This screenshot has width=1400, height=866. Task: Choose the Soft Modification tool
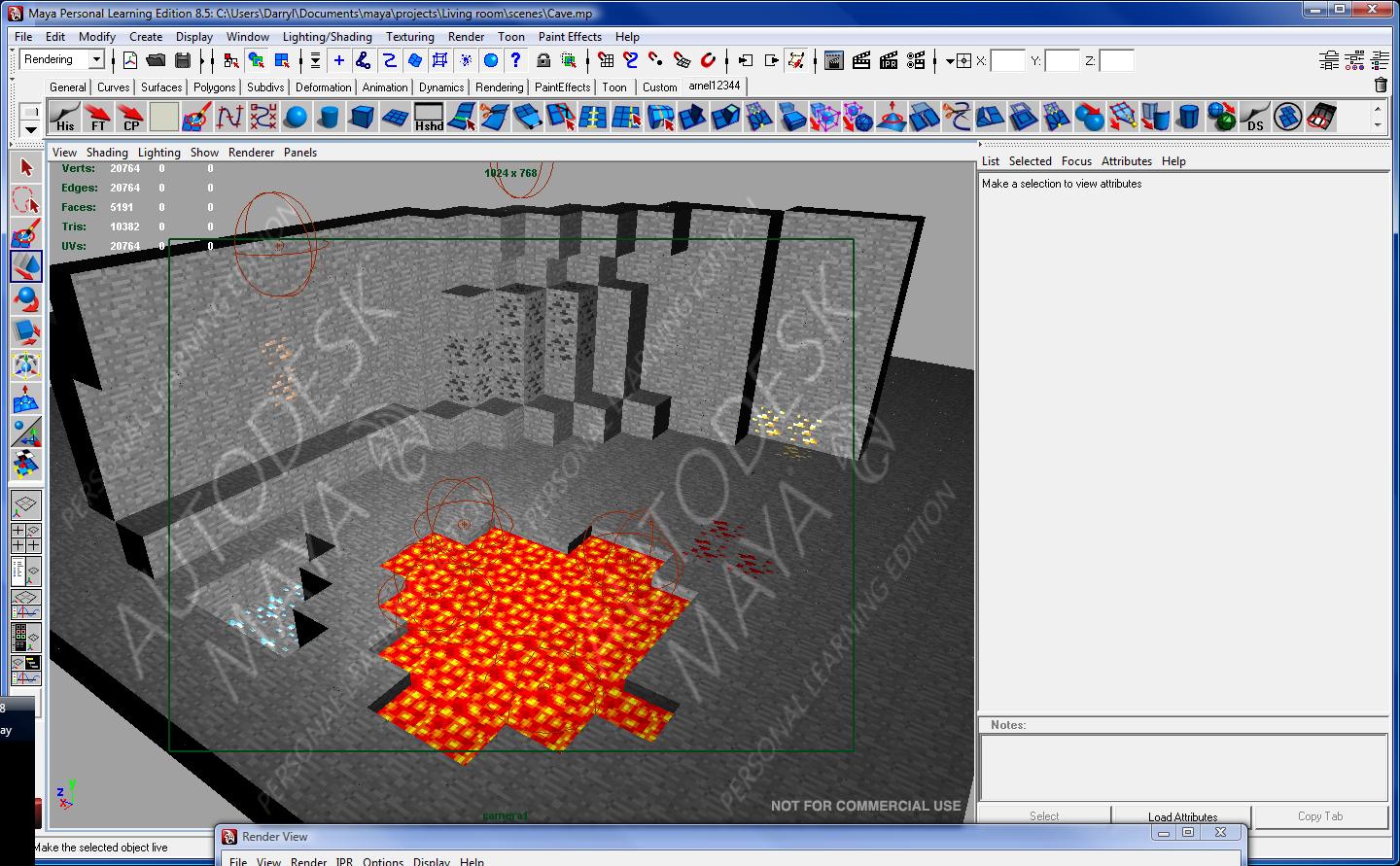pyautogui.click(x=26, y=398)
